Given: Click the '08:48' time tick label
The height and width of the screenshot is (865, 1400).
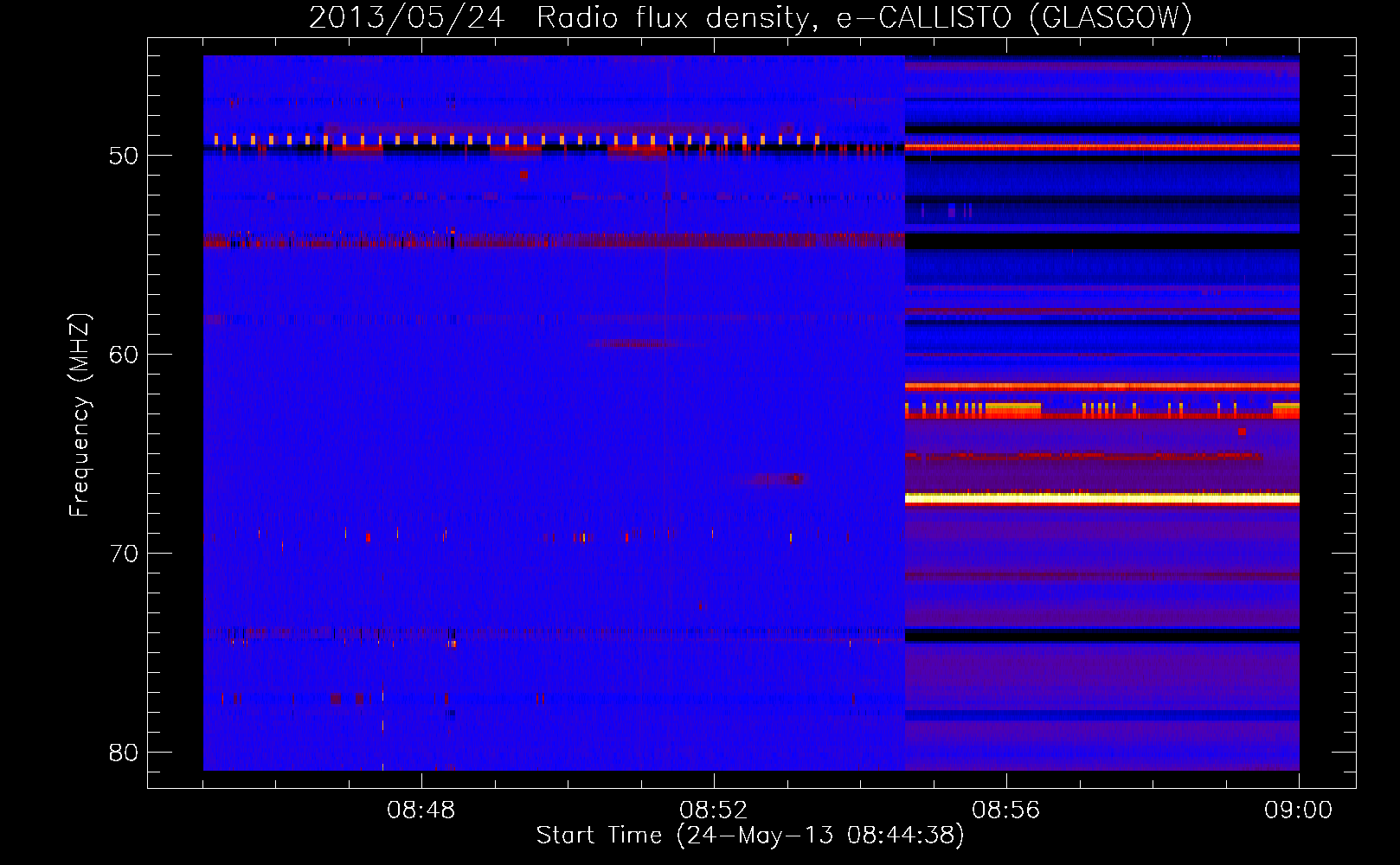Looking at the screenshot, I should point(421,811).
